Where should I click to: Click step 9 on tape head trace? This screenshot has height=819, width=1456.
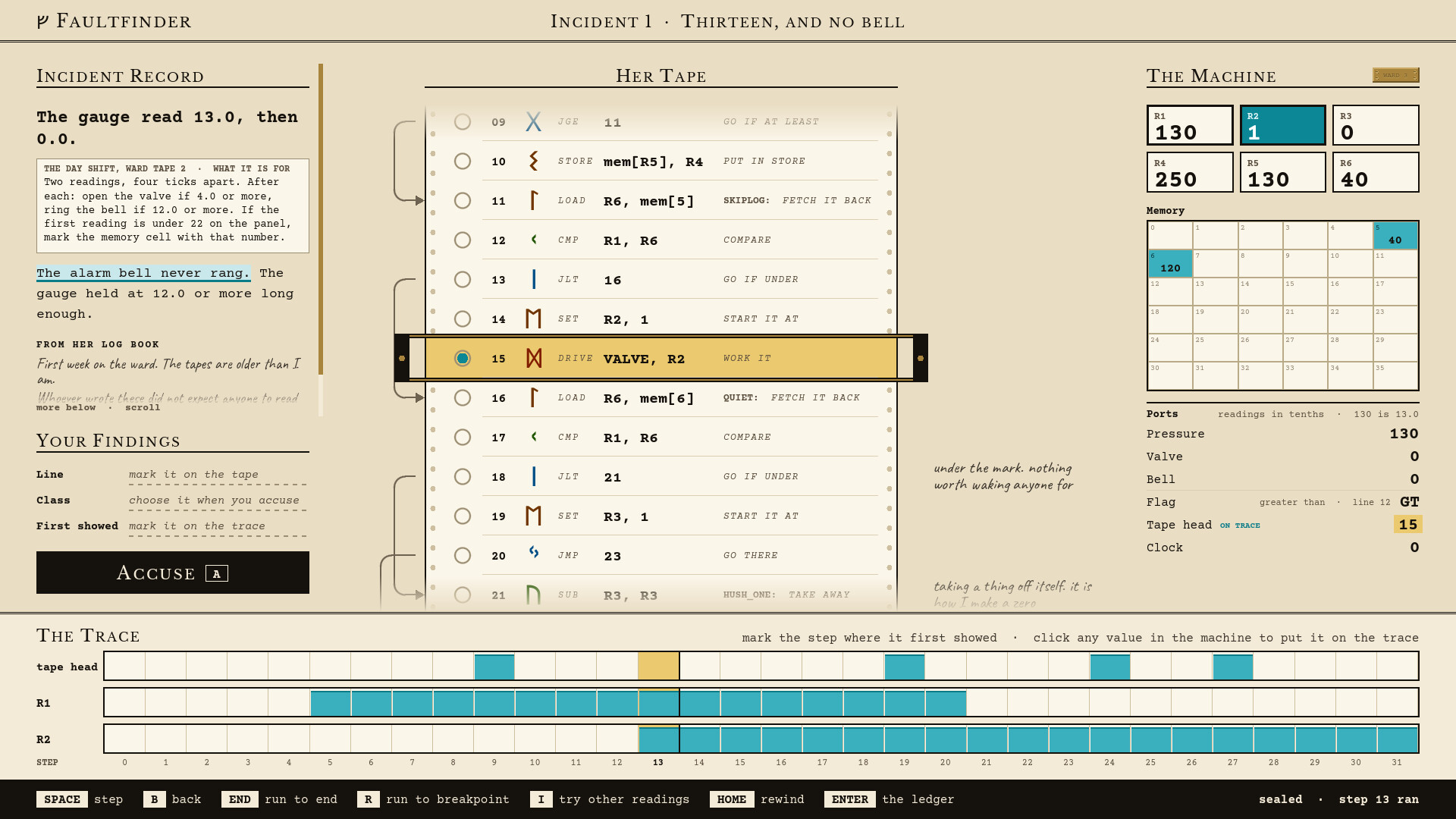(x=494, y=667)
